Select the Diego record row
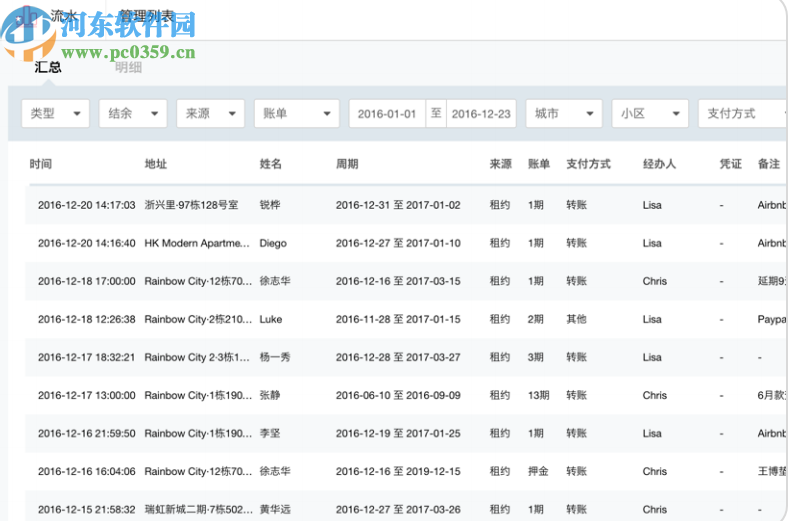The width and height of the screenshot is (791, 521). pos(273,243)
